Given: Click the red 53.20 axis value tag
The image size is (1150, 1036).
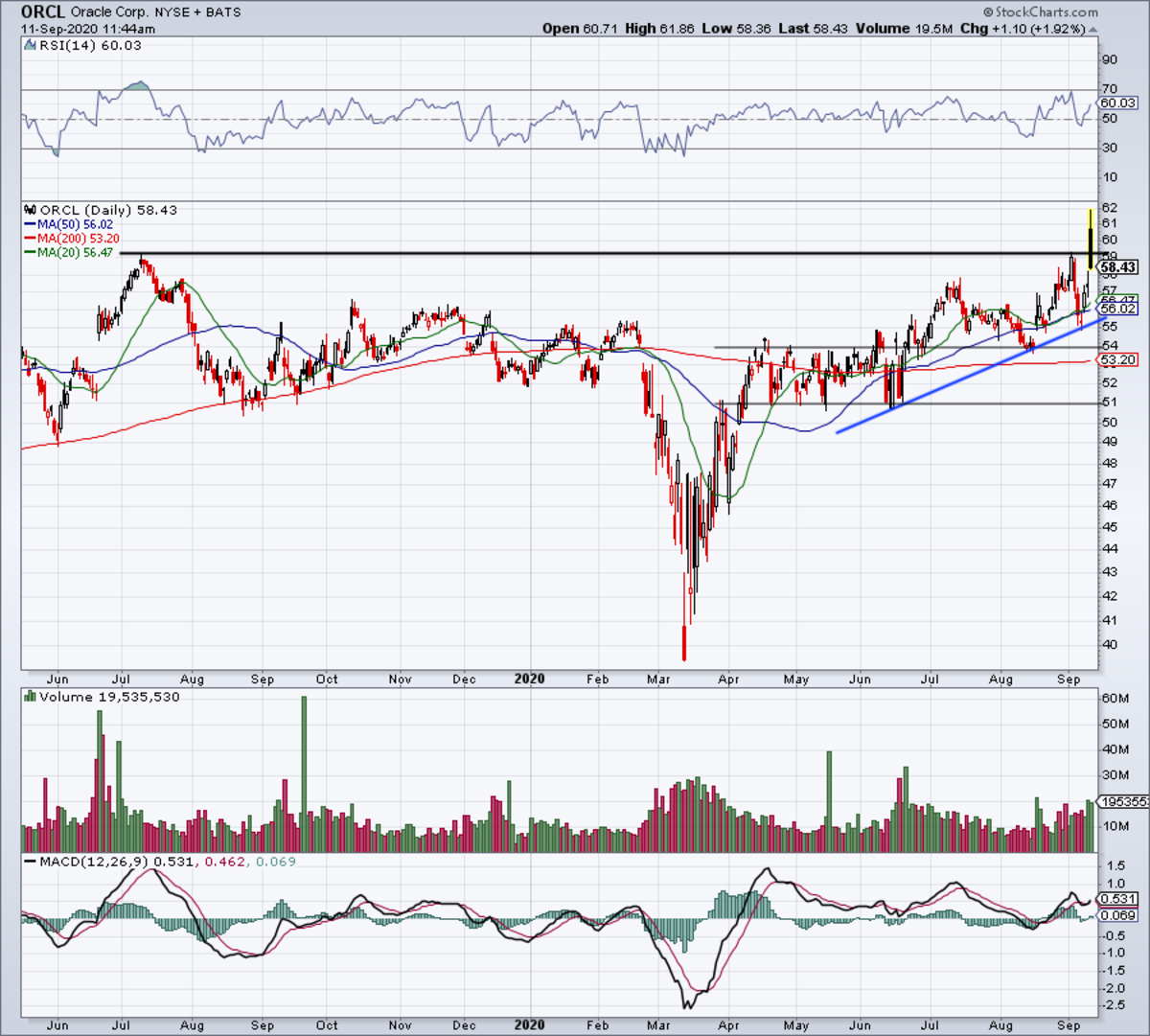Looking at the screenshot, I should coord(1118,360).
